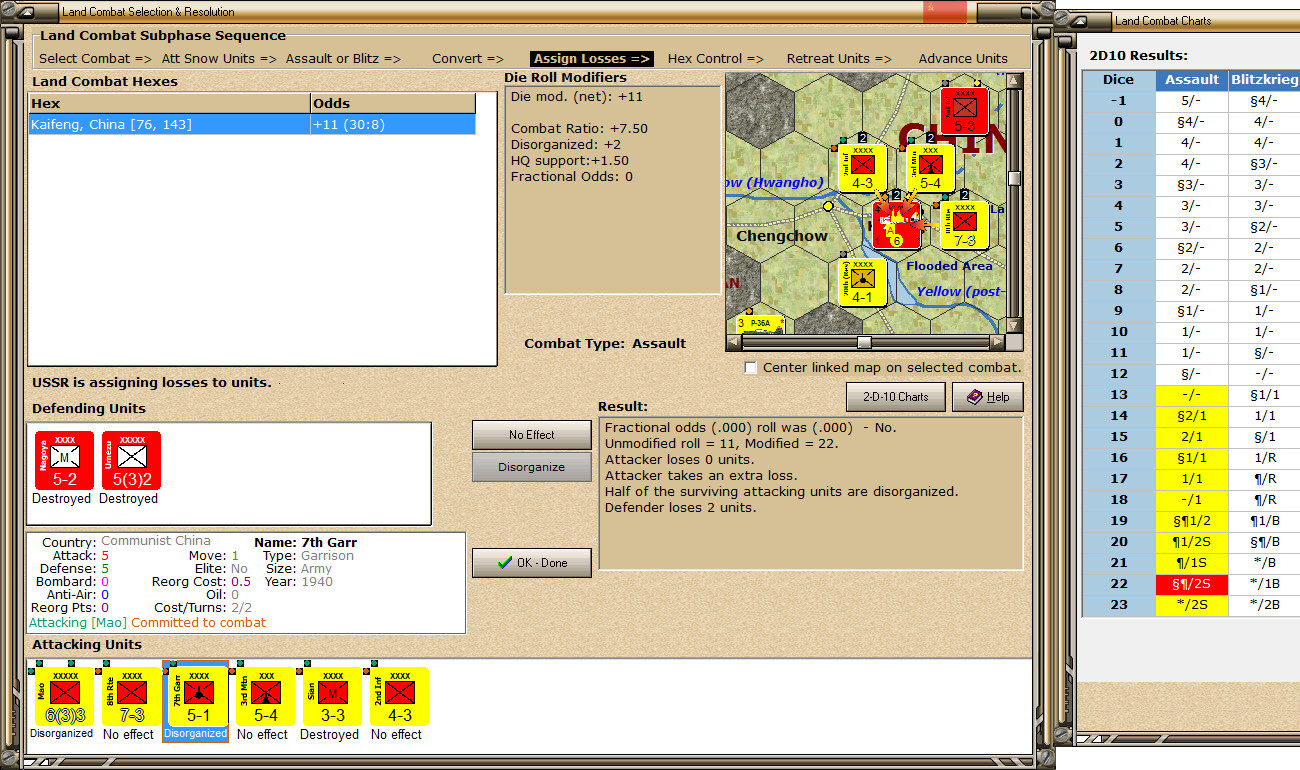Click the P-36A aircraft counter on the map
The height and width of the screenshot is (770, 1300).
tap(760, 325)
